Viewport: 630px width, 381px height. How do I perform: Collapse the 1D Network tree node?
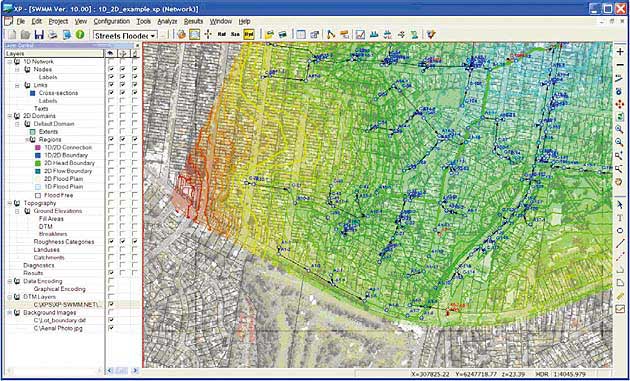pyautogui.click(x=10, y=61)
